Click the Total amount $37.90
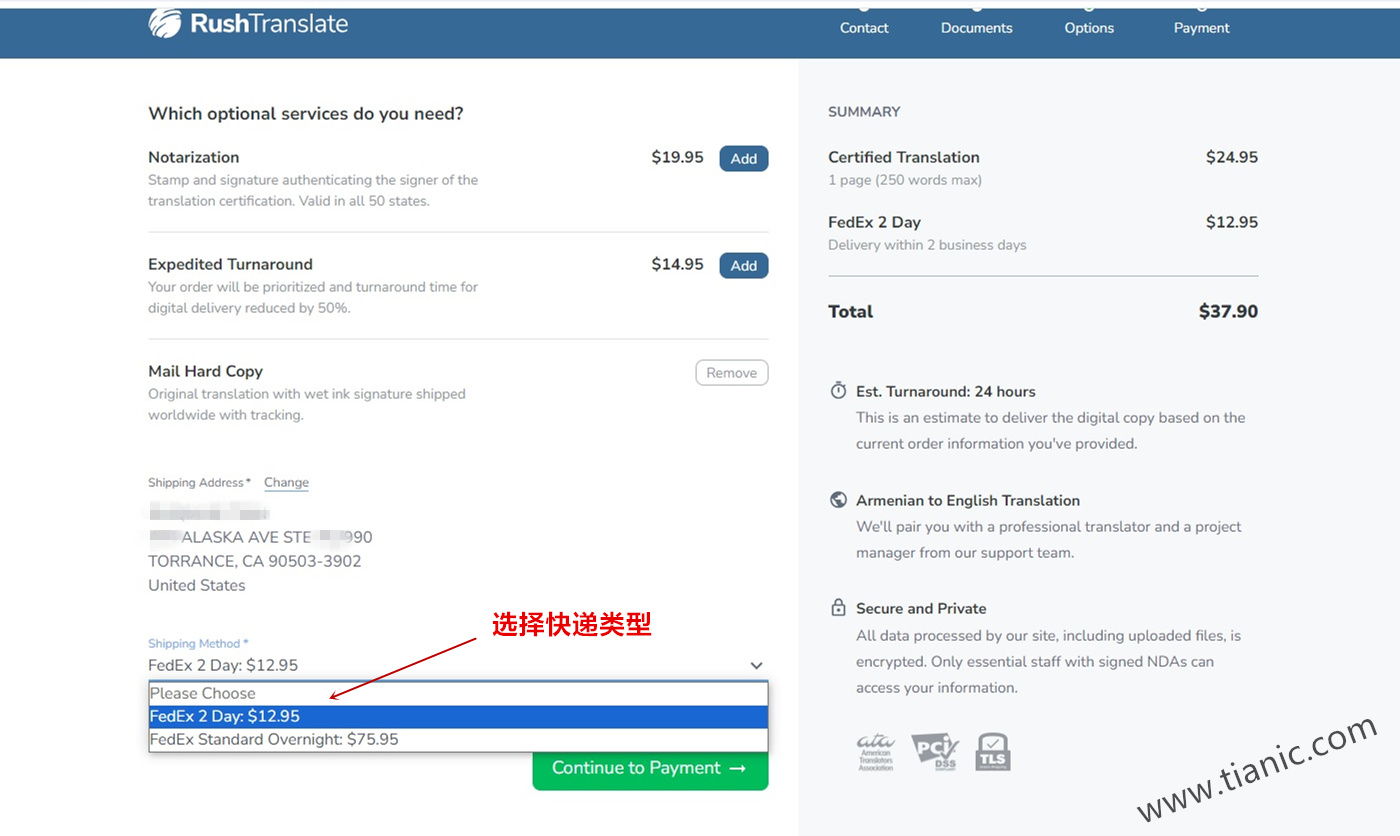The image size is (1400, 836). (x=1228, y=311)
